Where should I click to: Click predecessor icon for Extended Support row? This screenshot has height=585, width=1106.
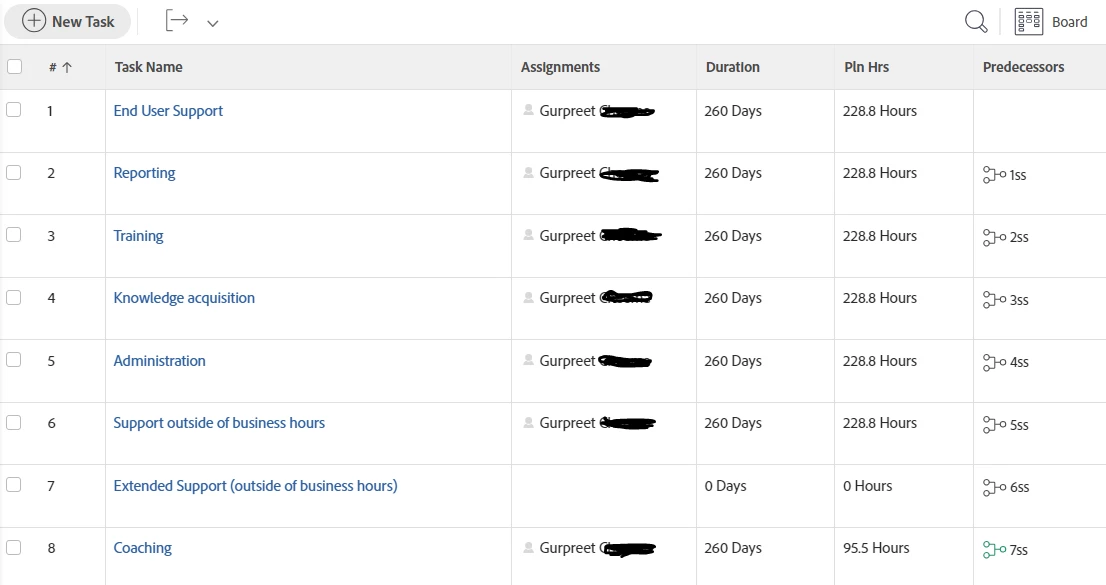pos(994,487)
